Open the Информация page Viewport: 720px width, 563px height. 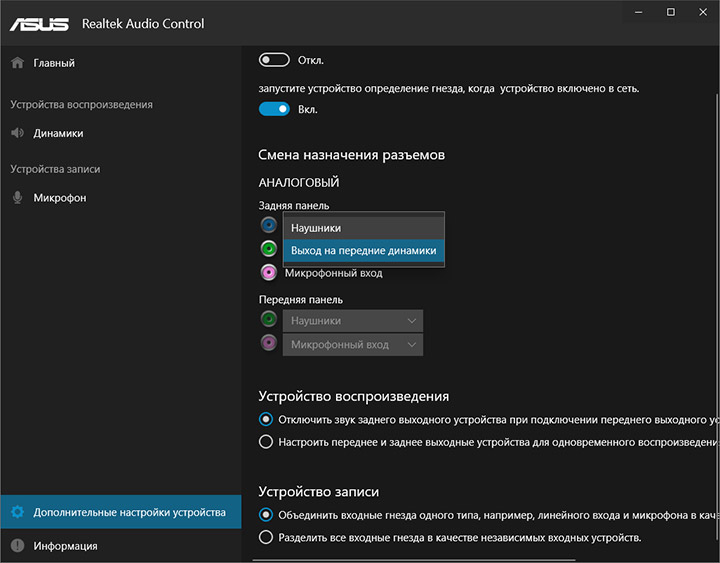tap(65, 546)
